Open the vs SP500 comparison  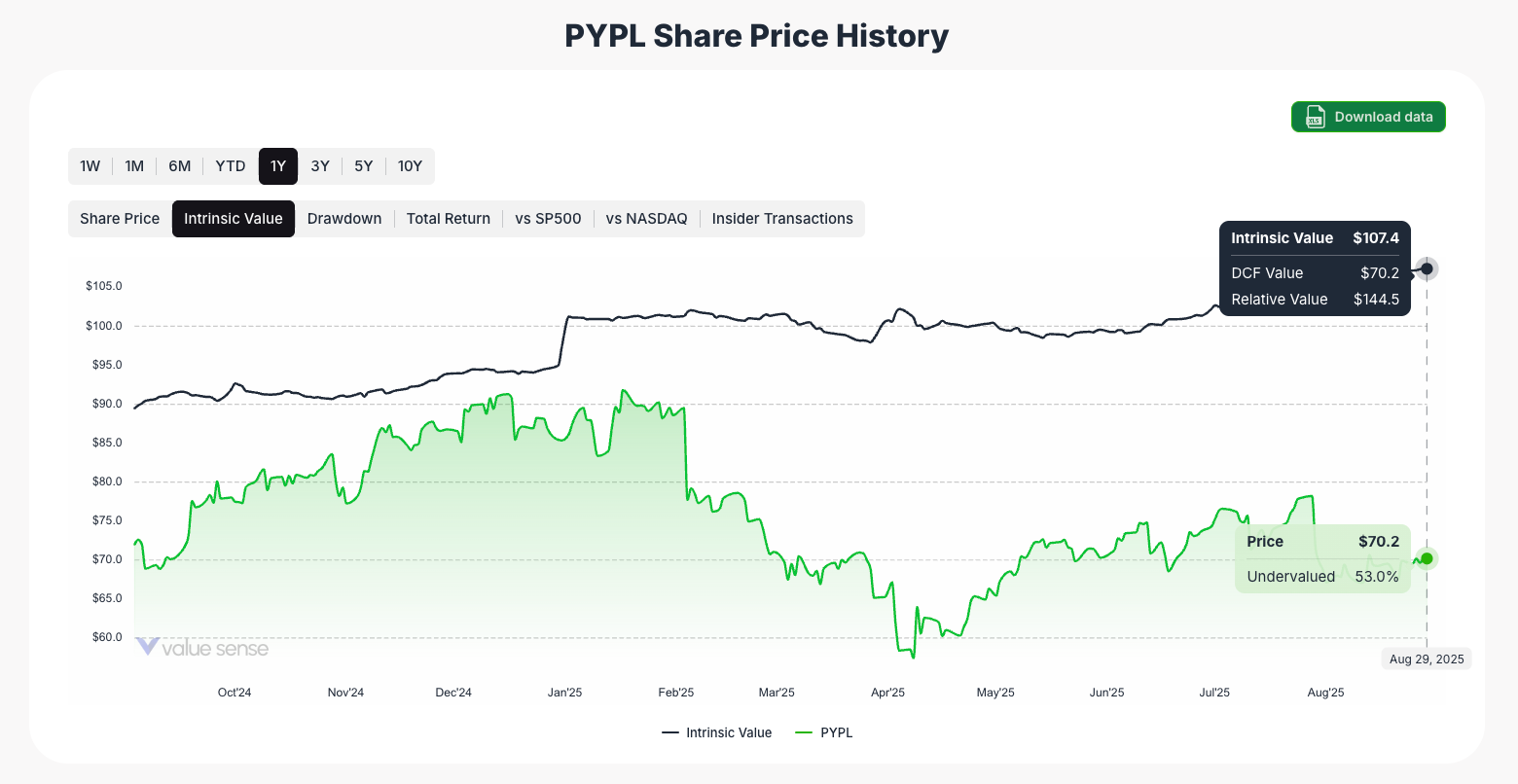548,218
